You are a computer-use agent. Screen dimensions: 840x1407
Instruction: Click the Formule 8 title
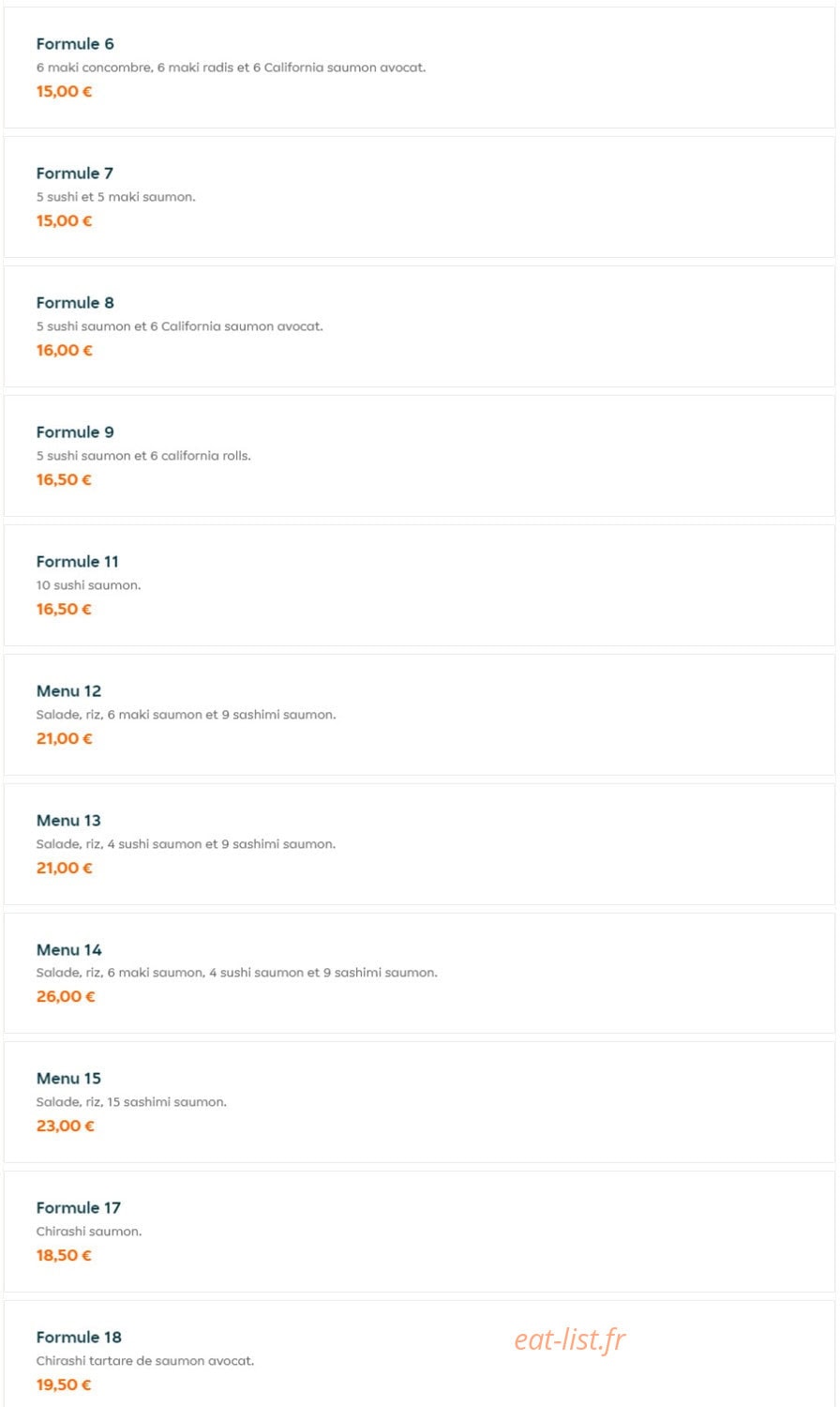(75, 303)
